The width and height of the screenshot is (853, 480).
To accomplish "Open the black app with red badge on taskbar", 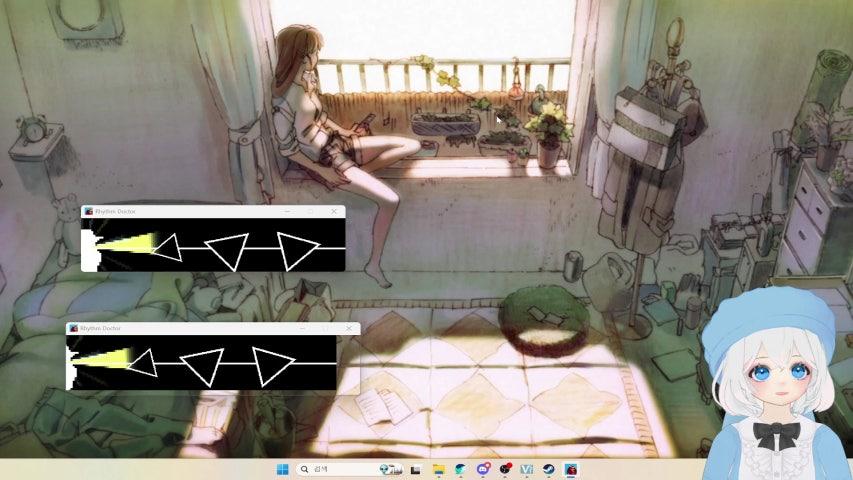I will point(505,469).
